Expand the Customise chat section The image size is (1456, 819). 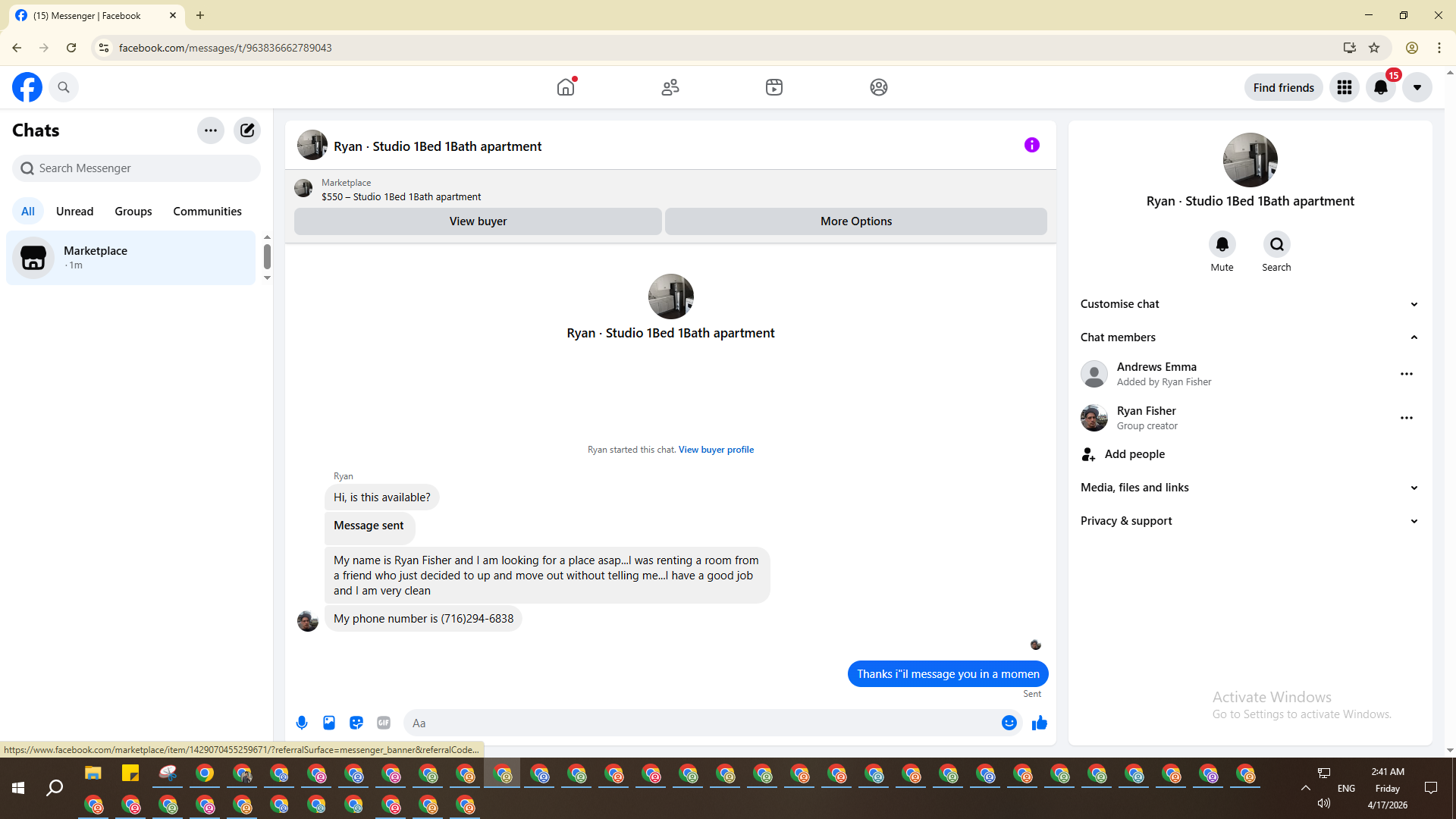(x=1250, y=304)
